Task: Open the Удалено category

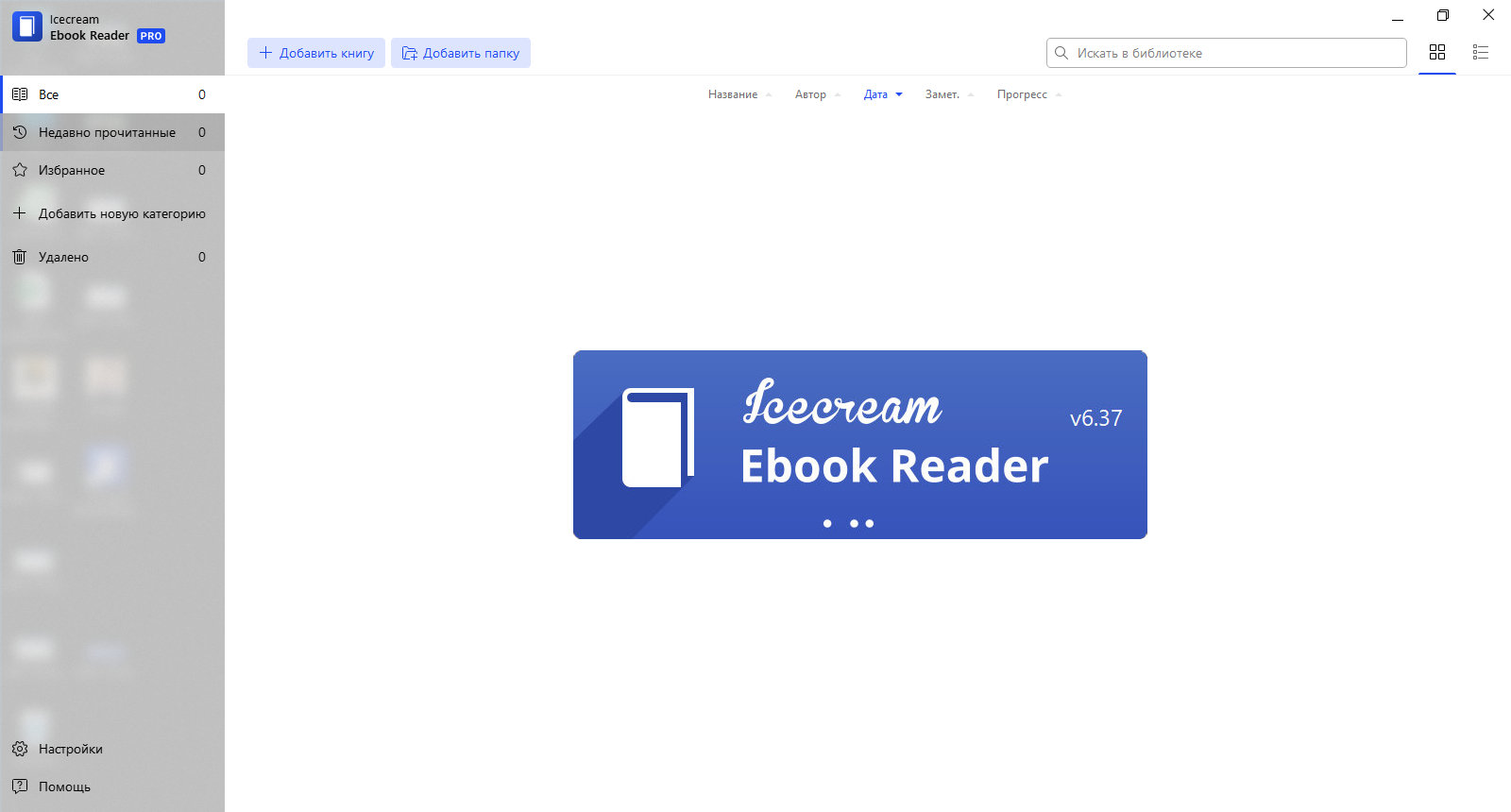Action: pyautogui.click(x=112, y=257)
